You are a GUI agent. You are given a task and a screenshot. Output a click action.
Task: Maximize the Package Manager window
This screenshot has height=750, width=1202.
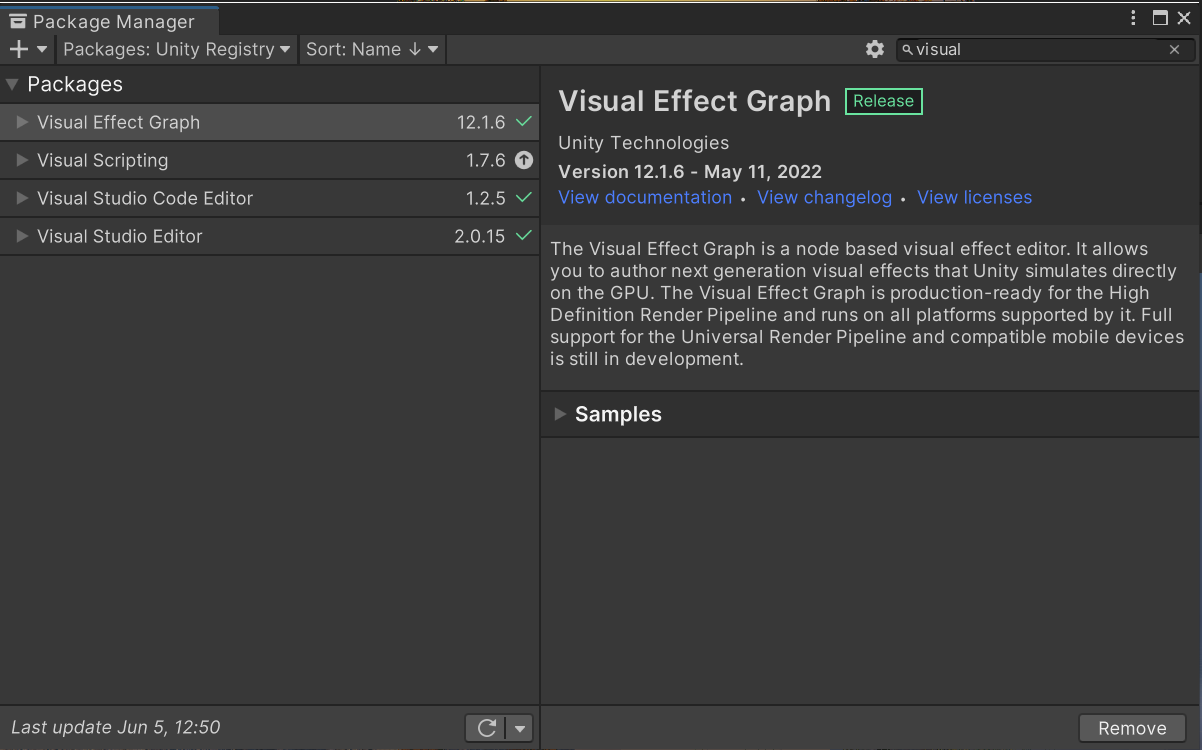1160,18
